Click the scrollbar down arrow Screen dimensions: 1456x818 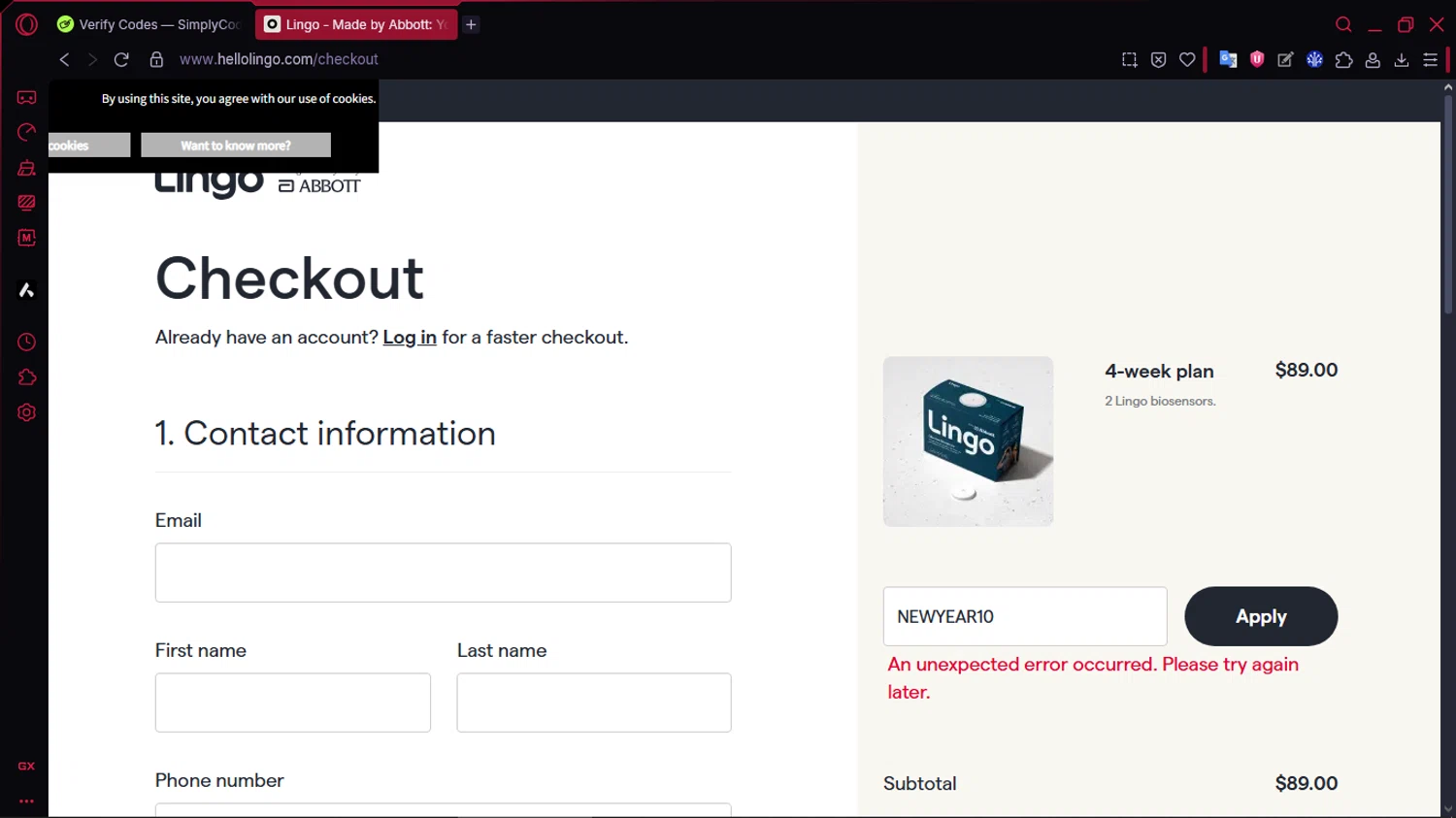tap(1448, 808)
